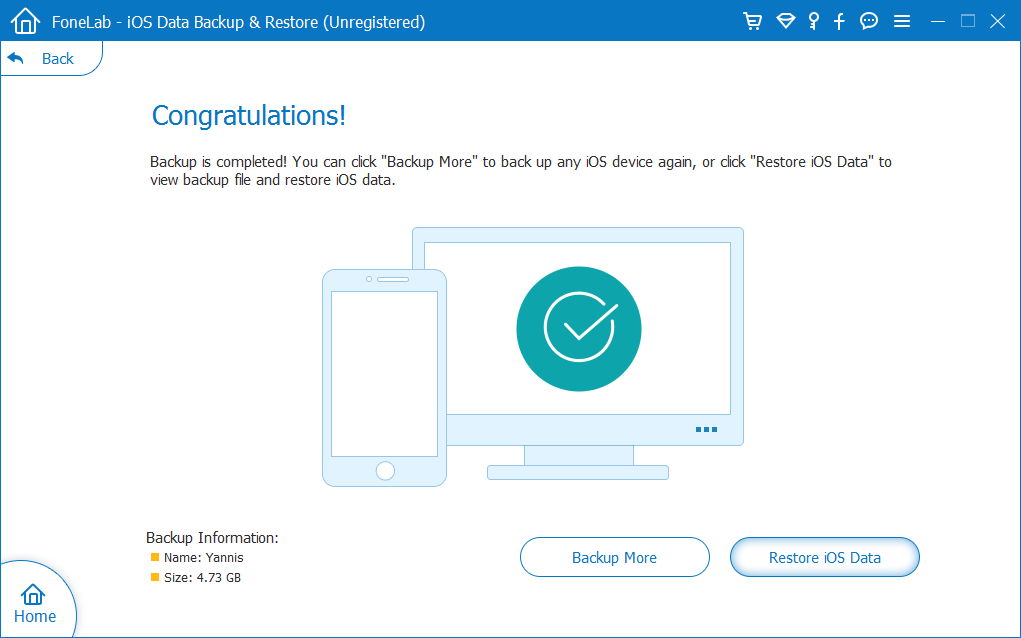This screenshot has width=1021, height=638.
Task: Click the phone illustration
Action: 384,378
